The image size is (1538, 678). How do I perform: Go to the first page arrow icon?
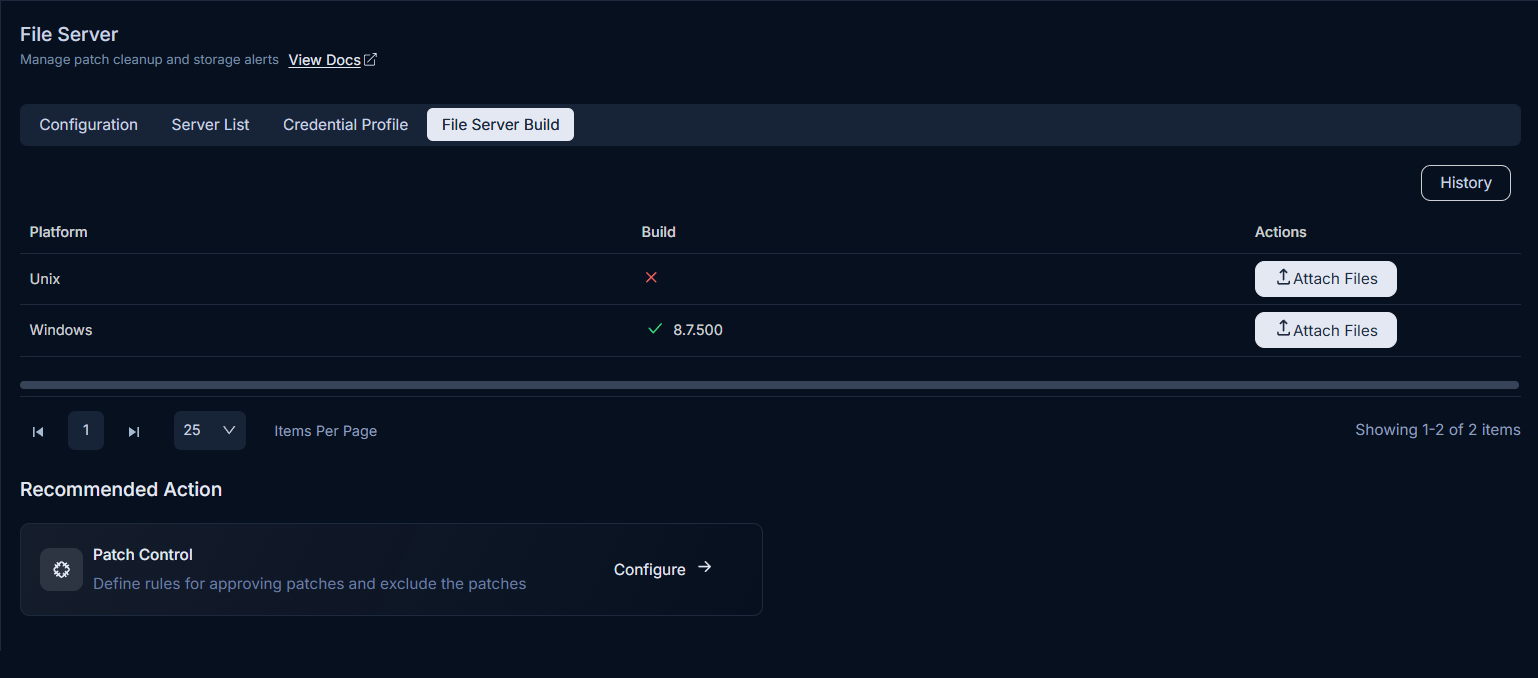pos(38,432)
